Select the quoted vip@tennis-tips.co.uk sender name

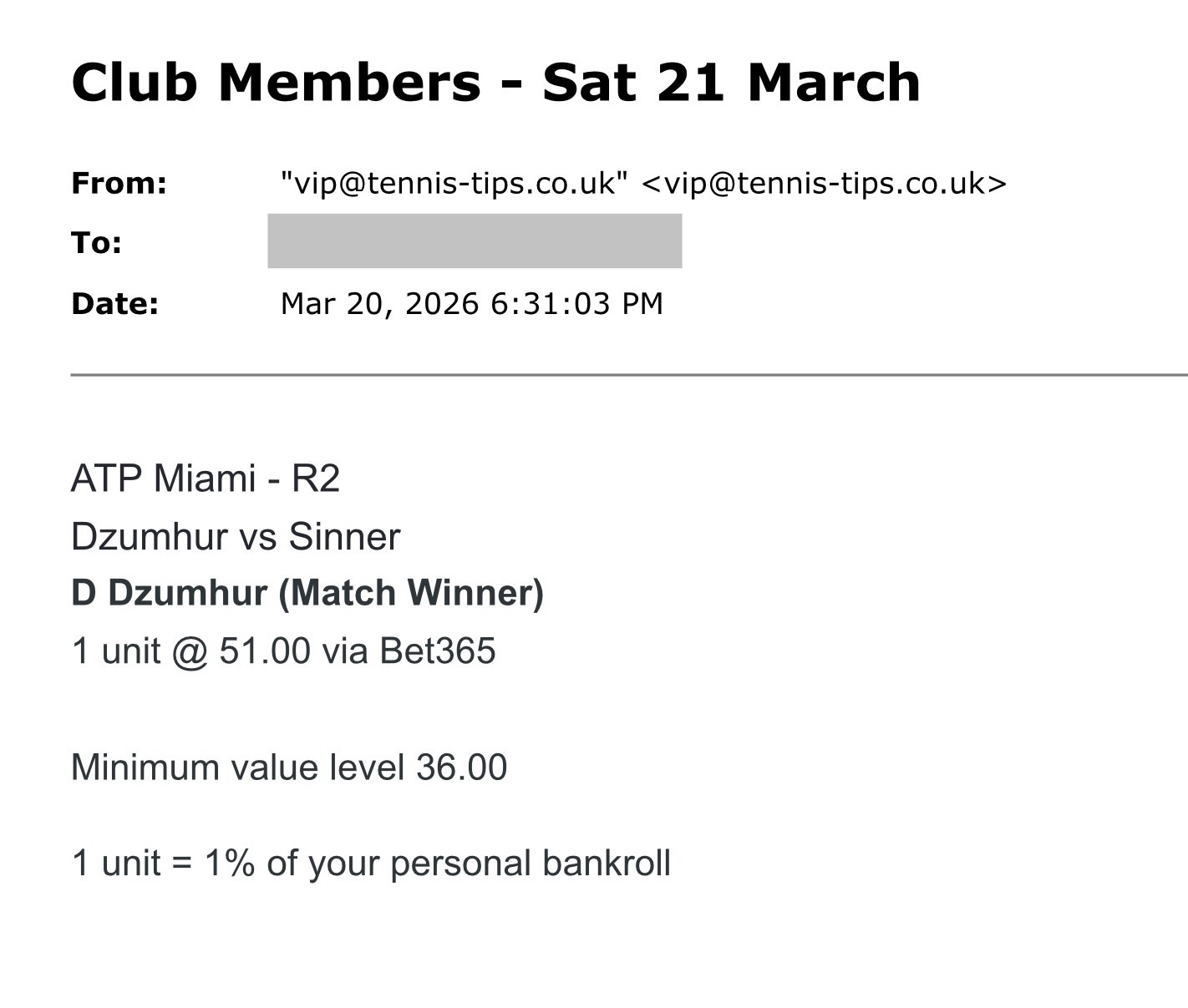point(454,183)
